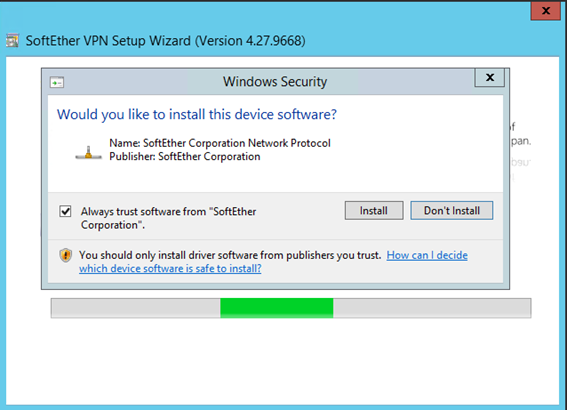Click the "Always trust software" checkbox label text
Screen dimensions: 567x410
168,218
